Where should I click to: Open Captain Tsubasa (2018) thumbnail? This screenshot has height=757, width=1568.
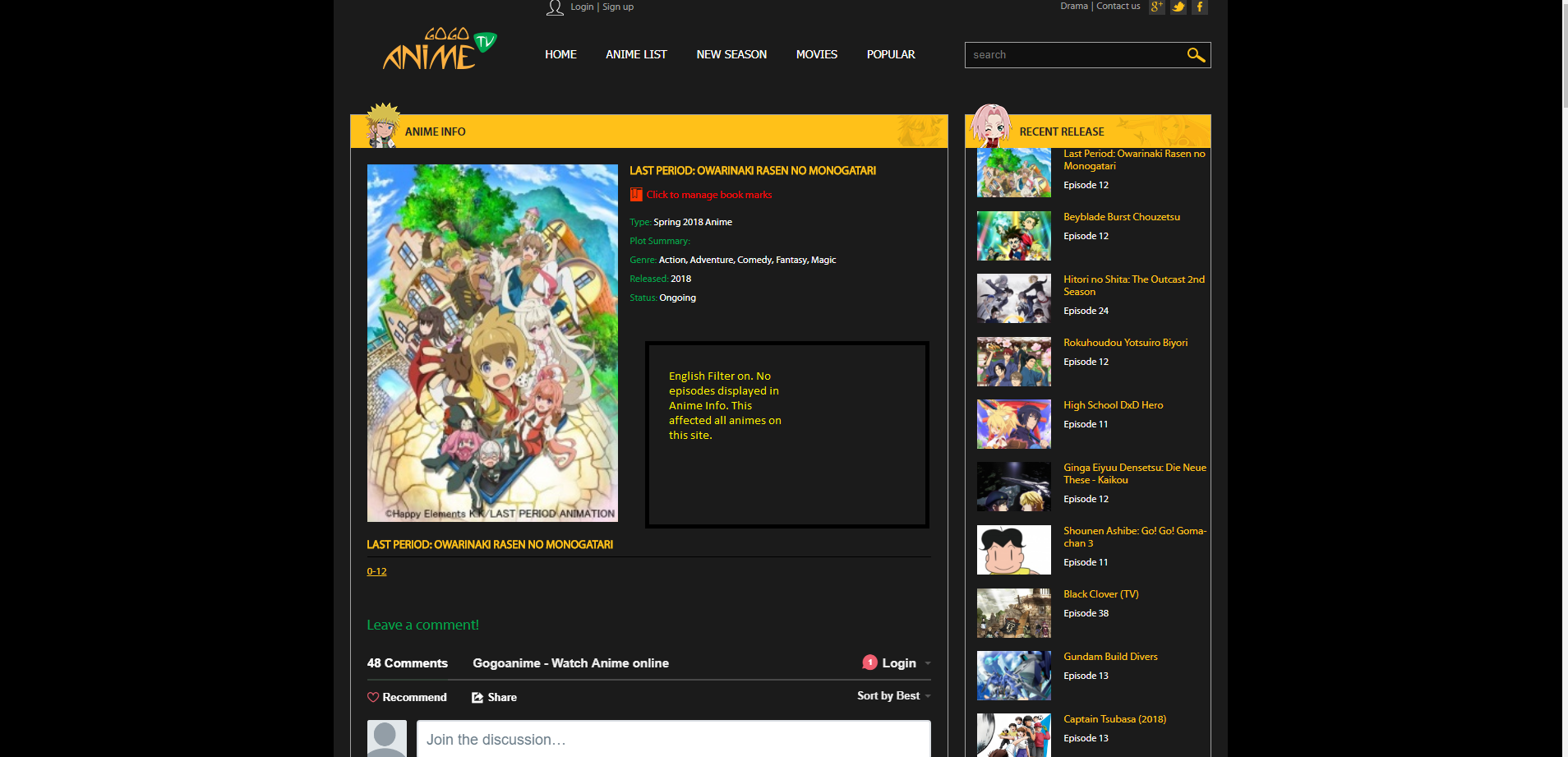coord(1014,735)
